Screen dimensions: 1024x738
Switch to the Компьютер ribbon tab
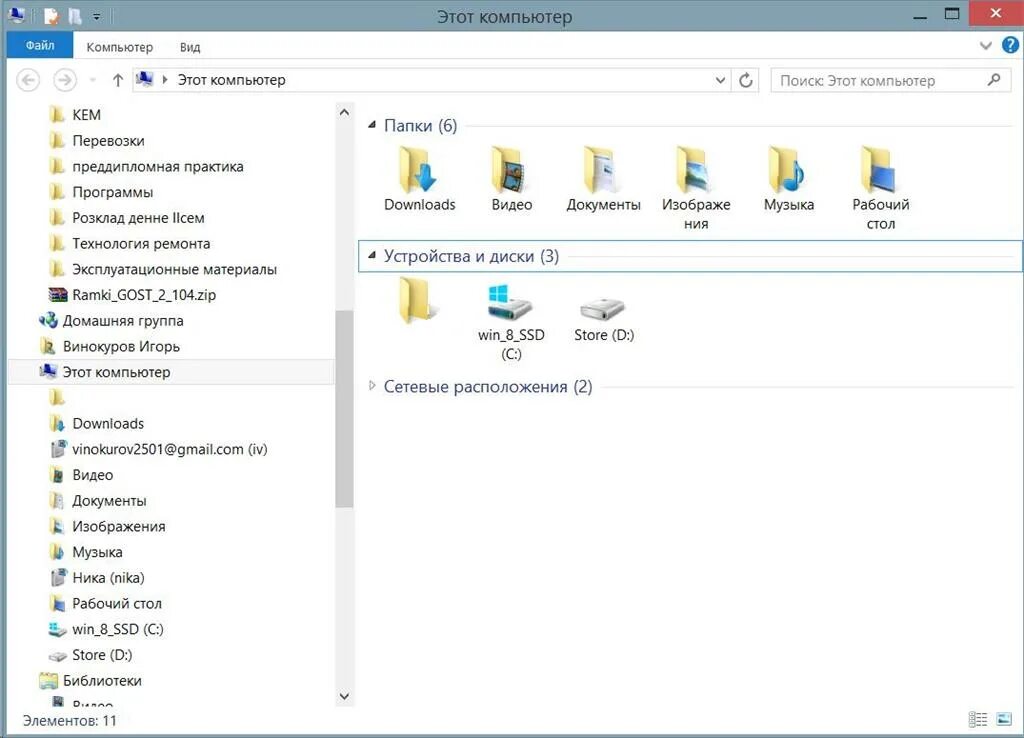(120, 47)
